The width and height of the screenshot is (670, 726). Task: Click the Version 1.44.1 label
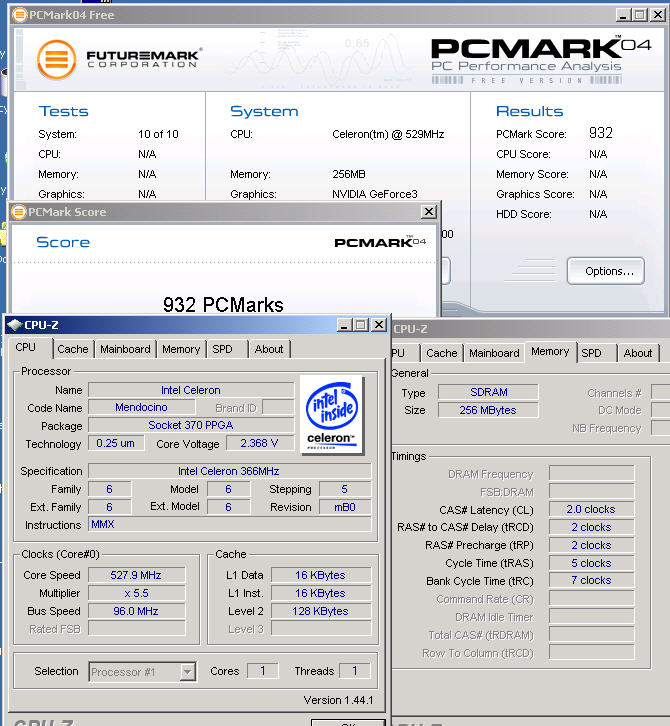coord(338,700)
